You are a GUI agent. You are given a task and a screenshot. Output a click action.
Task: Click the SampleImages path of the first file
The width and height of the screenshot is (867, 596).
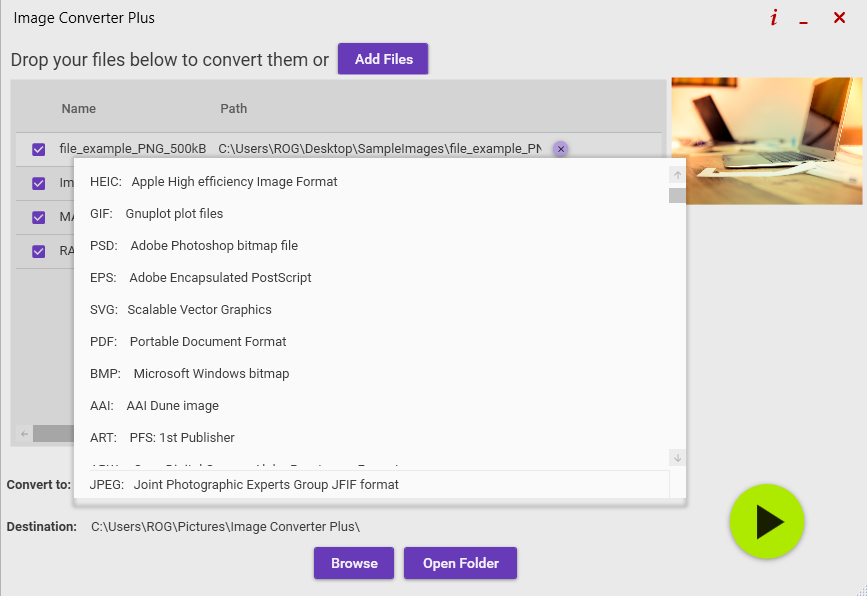[x=380, y=149]
